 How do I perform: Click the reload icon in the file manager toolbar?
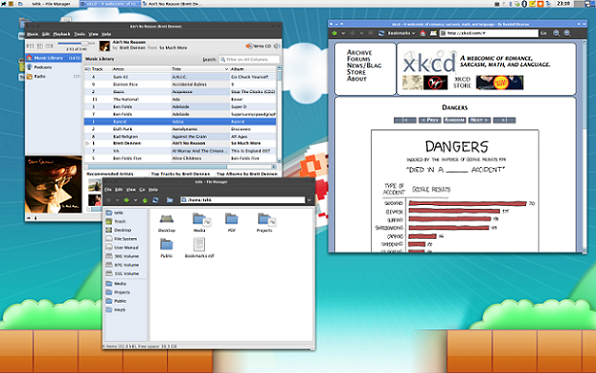pos(155,200)
